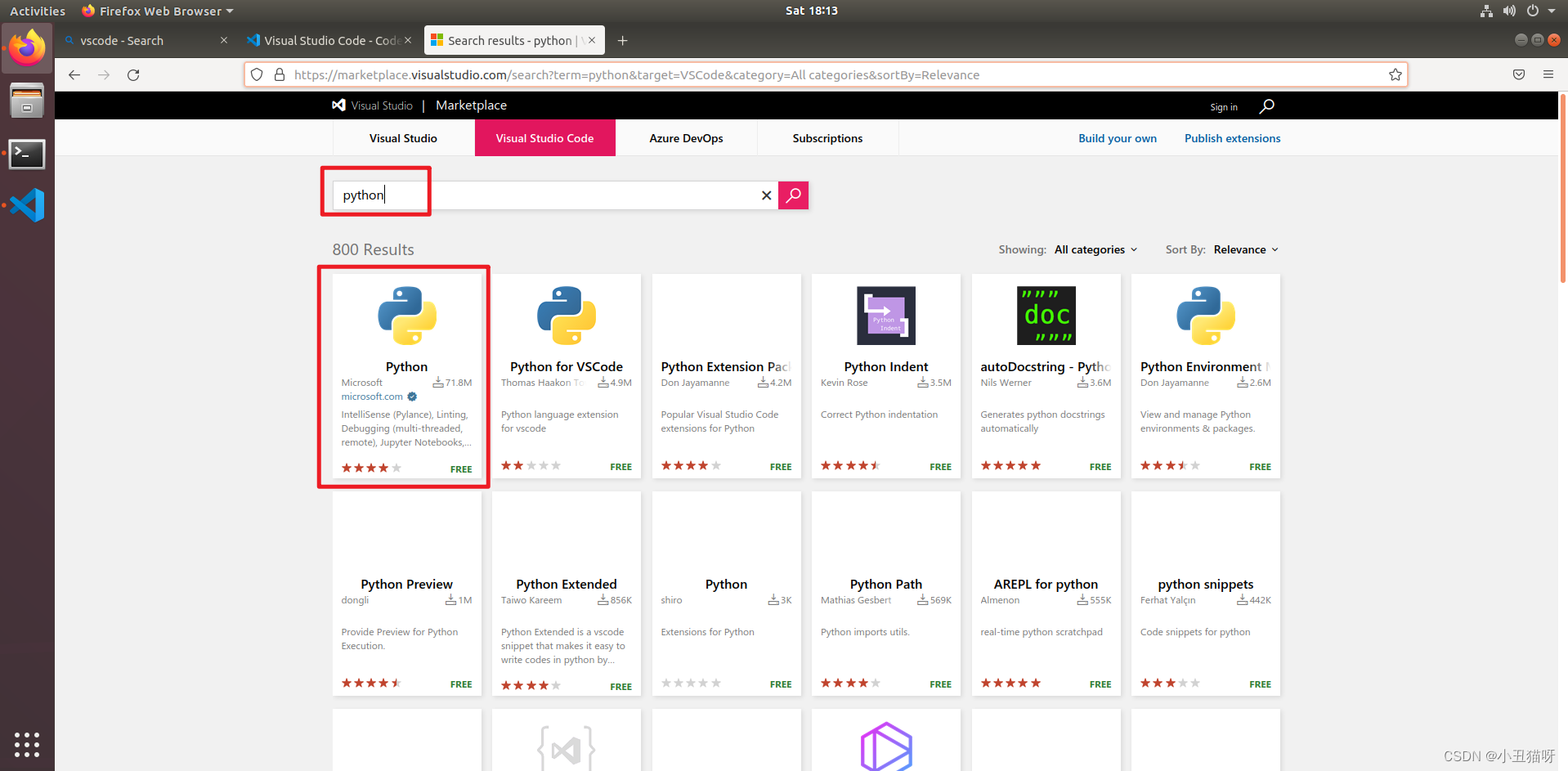The width and height of the screenshot is (1568, 771).
Task: Go back to the previous page
Action: [74, 74]
